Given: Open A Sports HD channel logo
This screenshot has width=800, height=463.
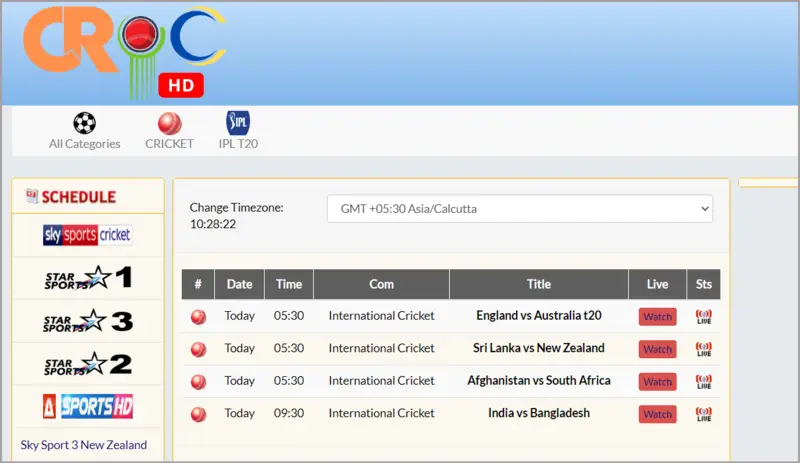Looking at the screenshot, I should pyautogui.click(x=88, y=406).
